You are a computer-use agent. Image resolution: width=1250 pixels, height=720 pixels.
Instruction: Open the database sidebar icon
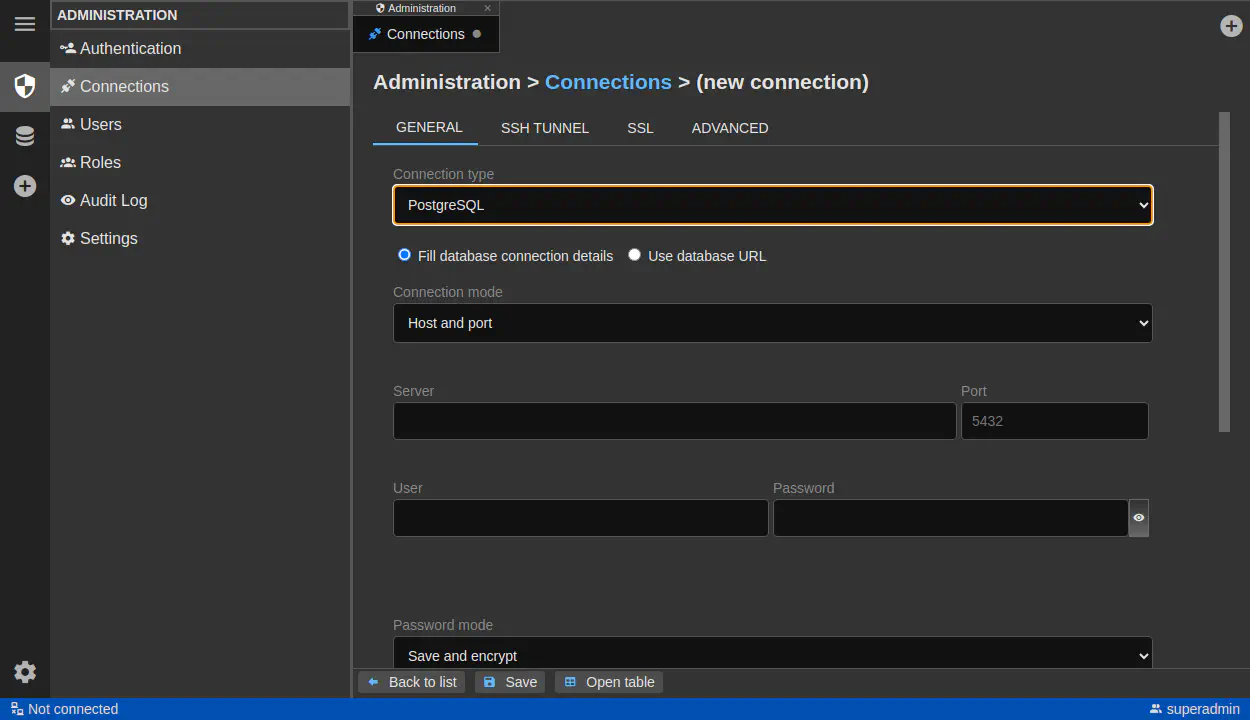coord(25,137)
